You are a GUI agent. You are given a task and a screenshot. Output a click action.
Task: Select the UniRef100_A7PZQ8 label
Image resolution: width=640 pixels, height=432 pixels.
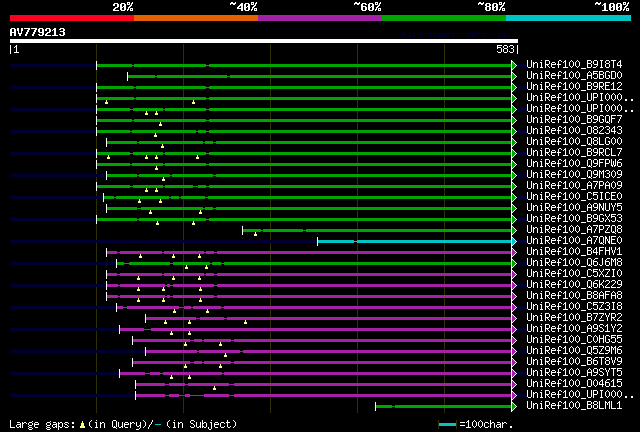(x=574, y=229)
